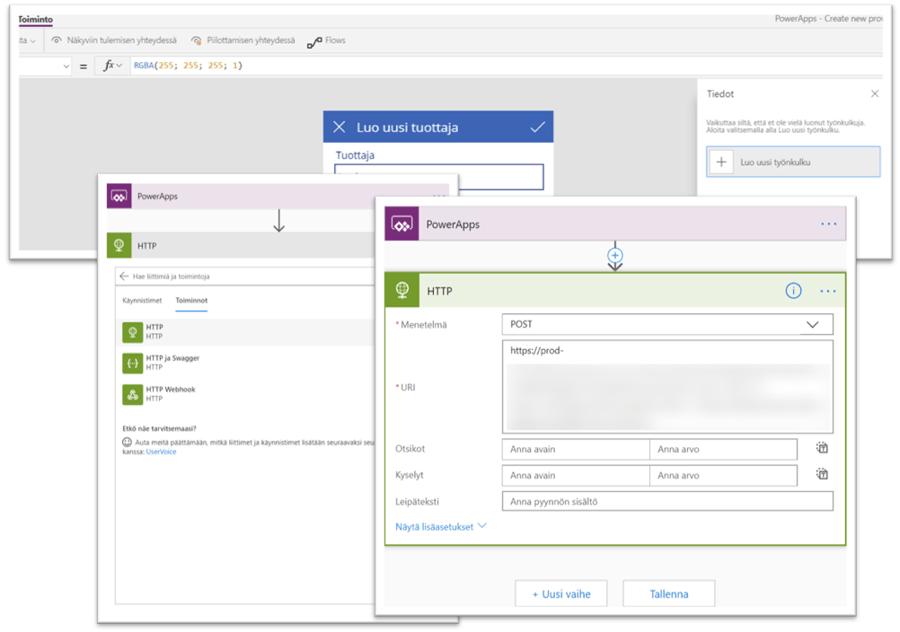Click Kyselyt Anna avain field
Screen dimensions: 900x632
tap(576, 475)
